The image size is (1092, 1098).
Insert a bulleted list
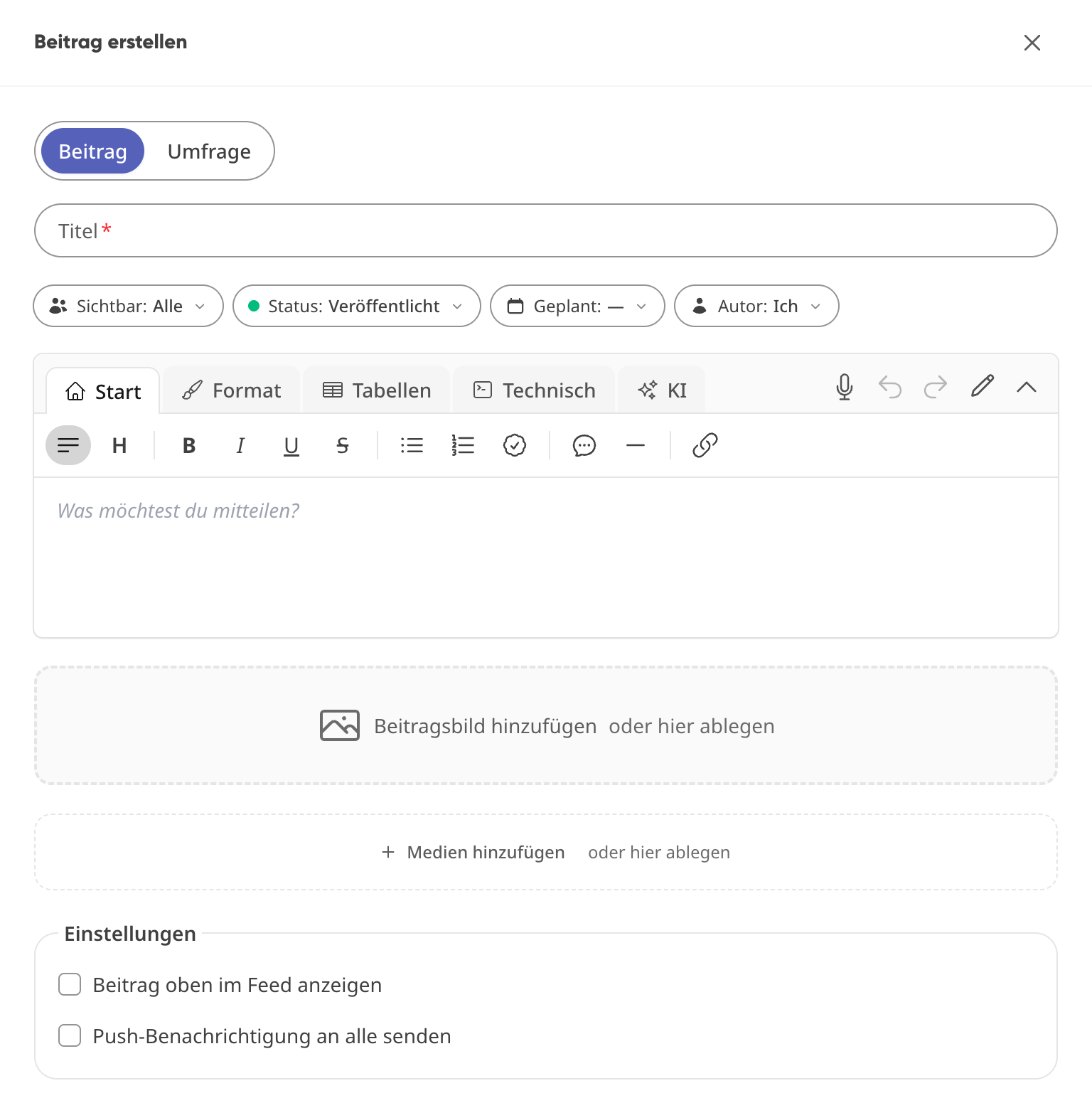pyautogui.click(x=412, y=445)
